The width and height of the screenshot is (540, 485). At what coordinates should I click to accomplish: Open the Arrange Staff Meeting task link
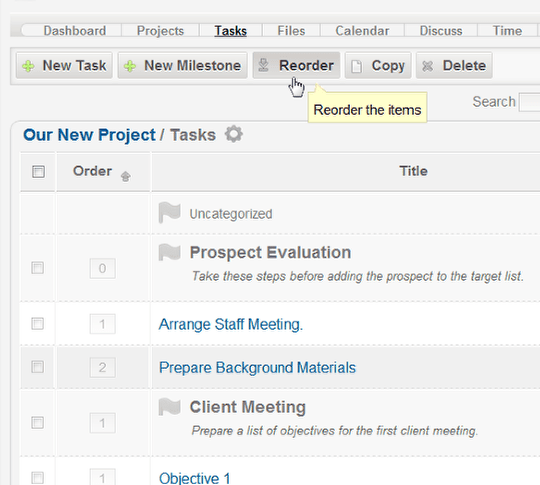click(x=231, y=324)
